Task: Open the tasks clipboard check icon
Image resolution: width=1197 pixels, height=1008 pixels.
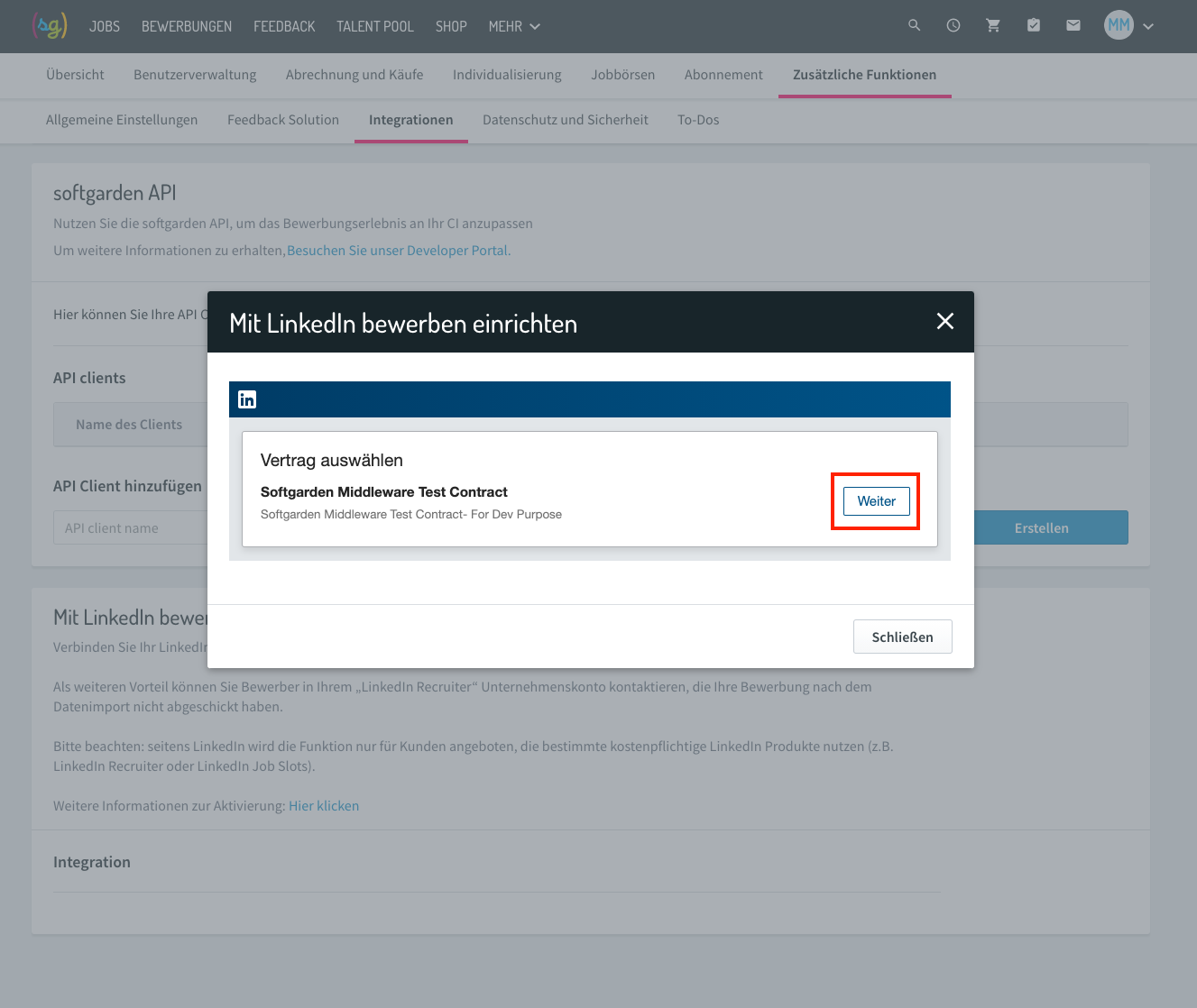Action: [1034, 26]
